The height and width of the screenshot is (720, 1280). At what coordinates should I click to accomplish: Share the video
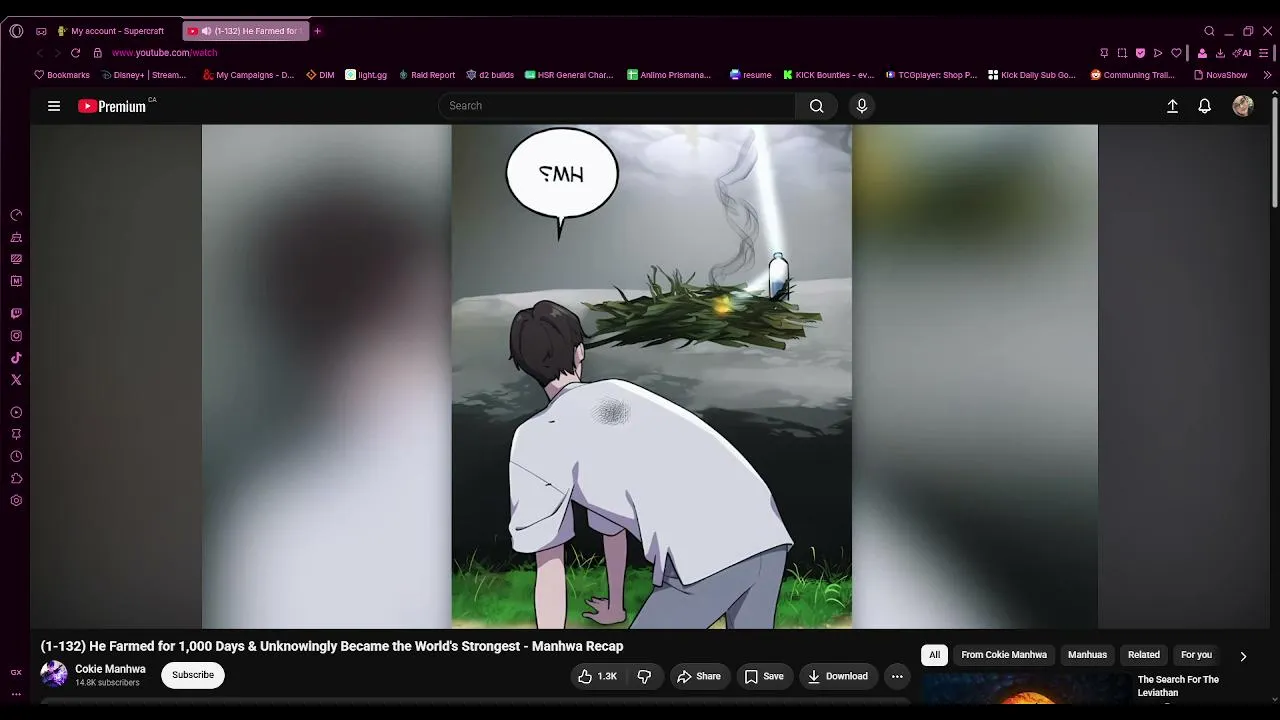[698, 677]
